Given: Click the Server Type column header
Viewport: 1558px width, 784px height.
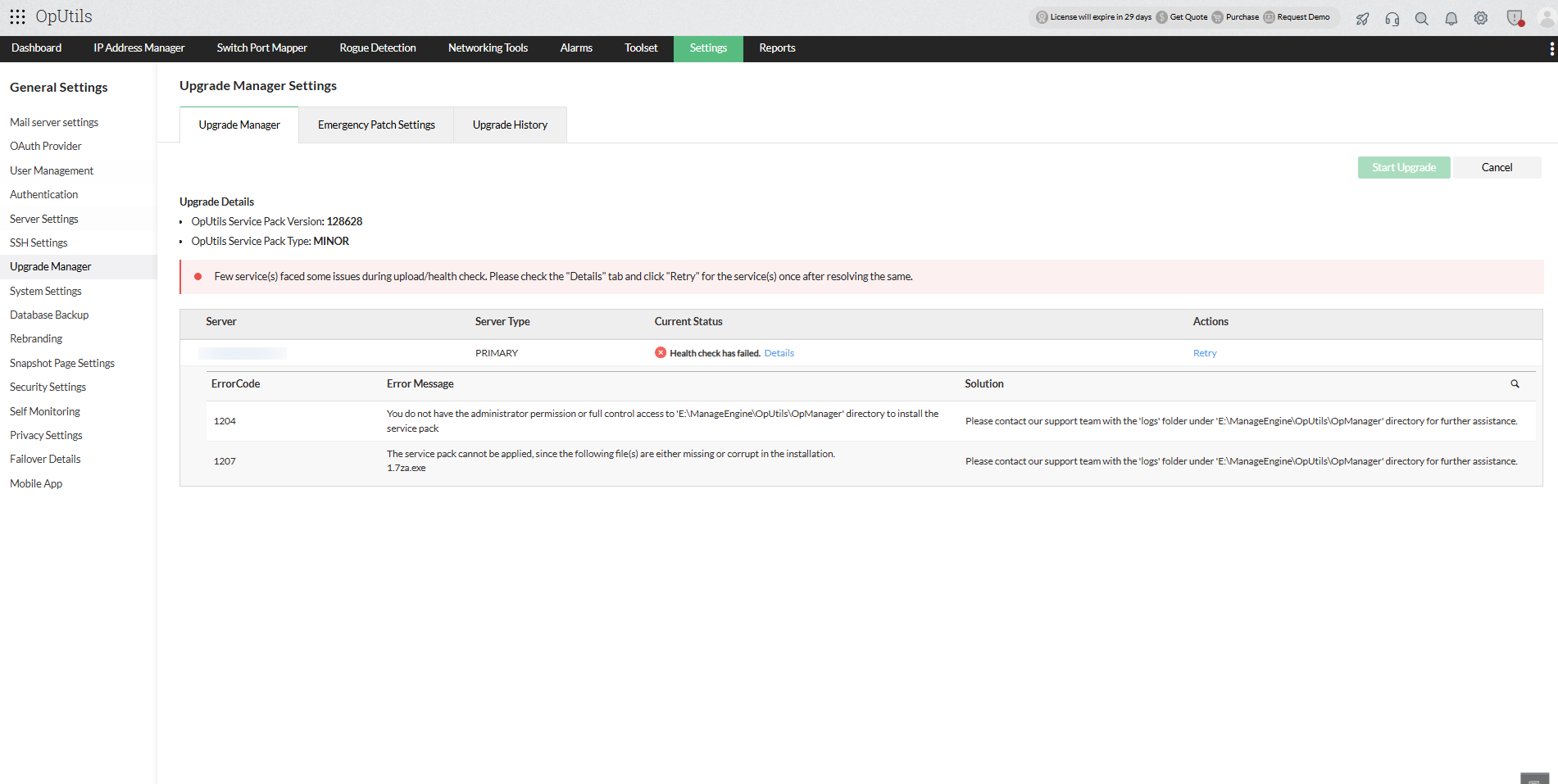Looking at the screenshot, I should 502,322.
